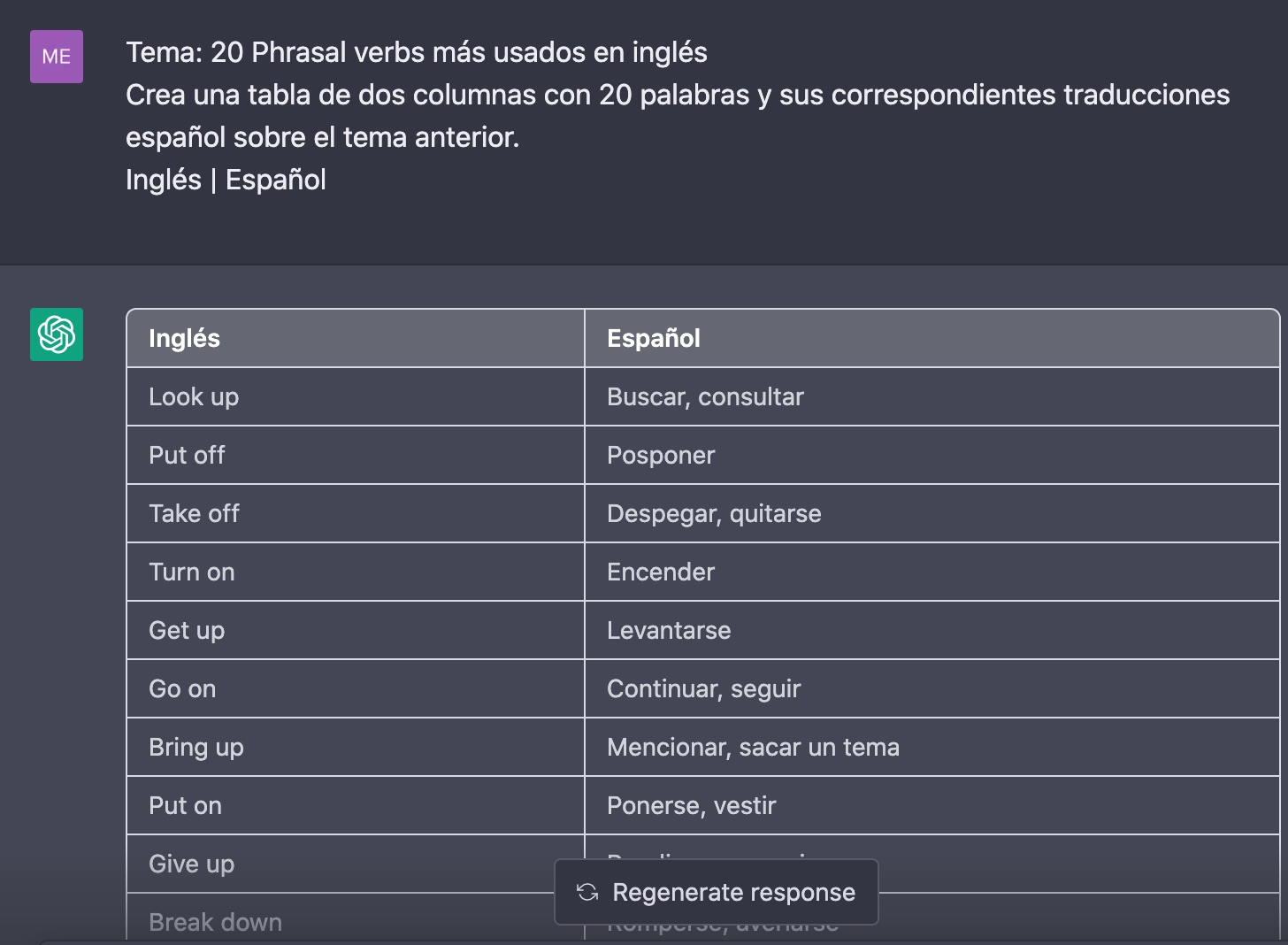Click the green ChatGPT logo avatar
Image resolution: width=1288 pixels, height=945 pixels.
click(57, 334)
